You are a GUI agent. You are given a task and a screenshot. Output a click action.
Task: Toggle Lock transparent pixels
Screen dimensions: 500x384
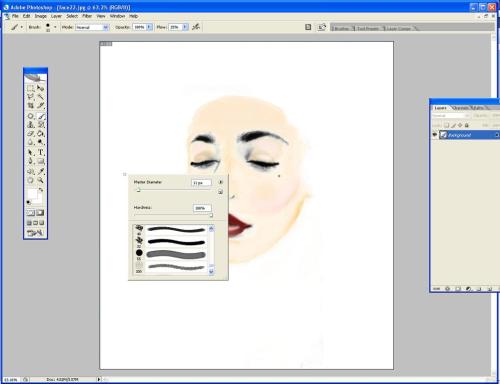point(447,125)
